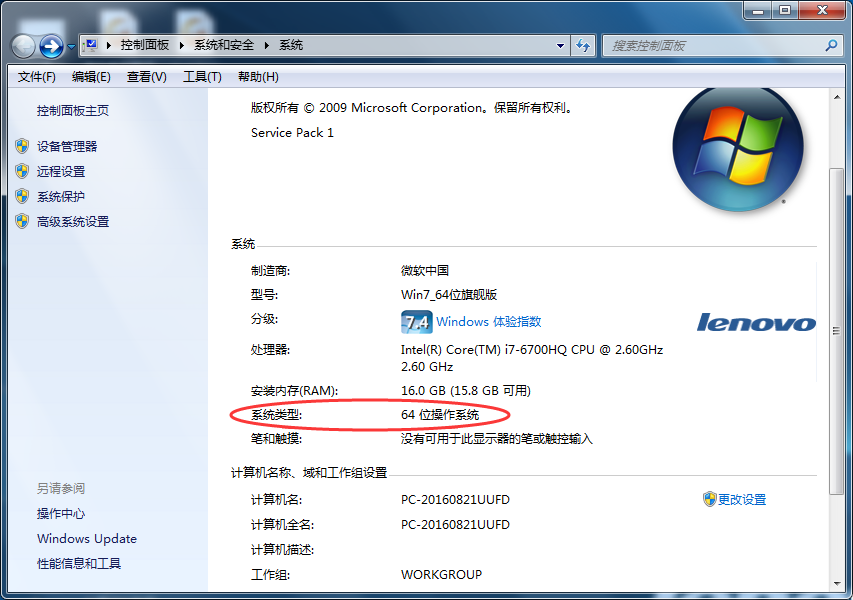Expand arrow before 系统 breadcrumb

tap(267, 45)
